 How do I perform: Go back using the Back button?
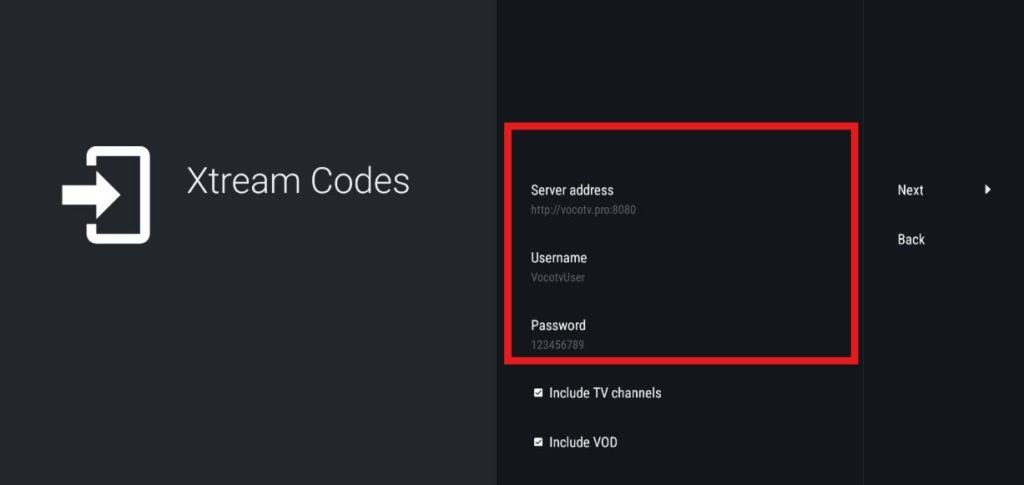(911, 239)
